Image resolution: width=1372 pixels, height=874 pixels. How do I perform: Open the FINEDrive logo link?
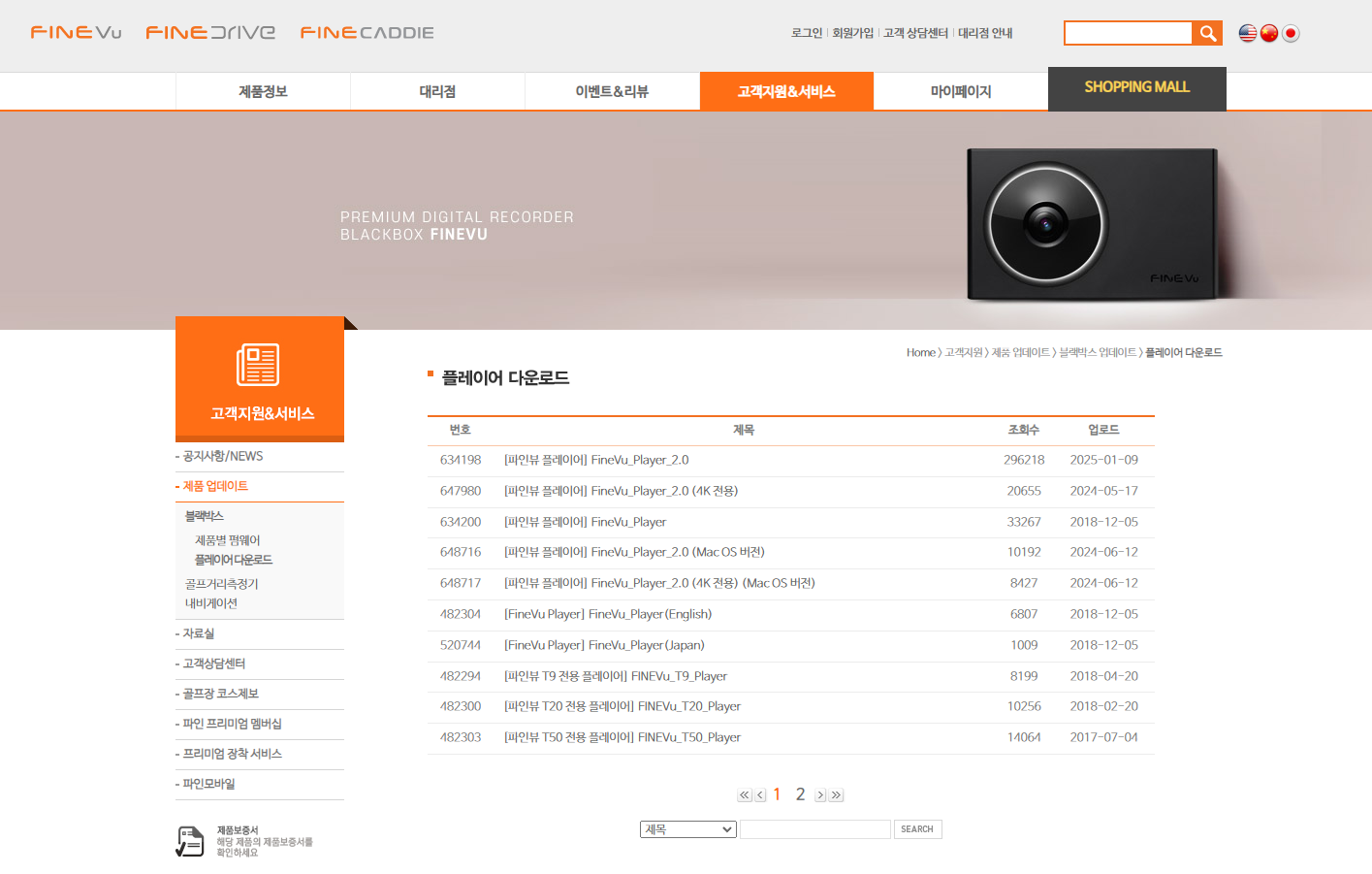(x=210, y=32)
